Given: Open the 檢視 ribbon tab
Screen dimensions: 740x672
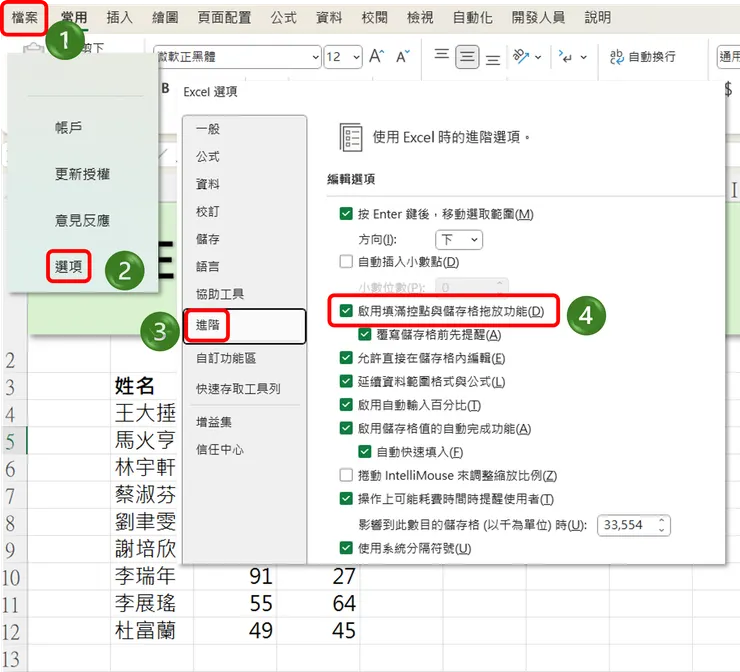Looking at the screenshot, I should click(420, 18).
